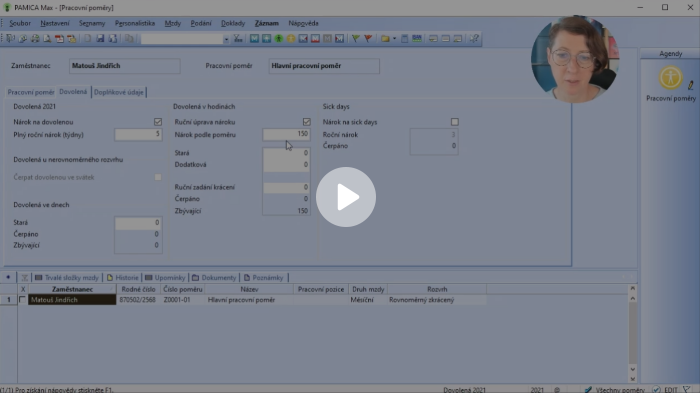Image resolution: width=700 pixels, height=393 pixels.
Task: Click the printer icon in the toolbar
Action: (35, 39)
